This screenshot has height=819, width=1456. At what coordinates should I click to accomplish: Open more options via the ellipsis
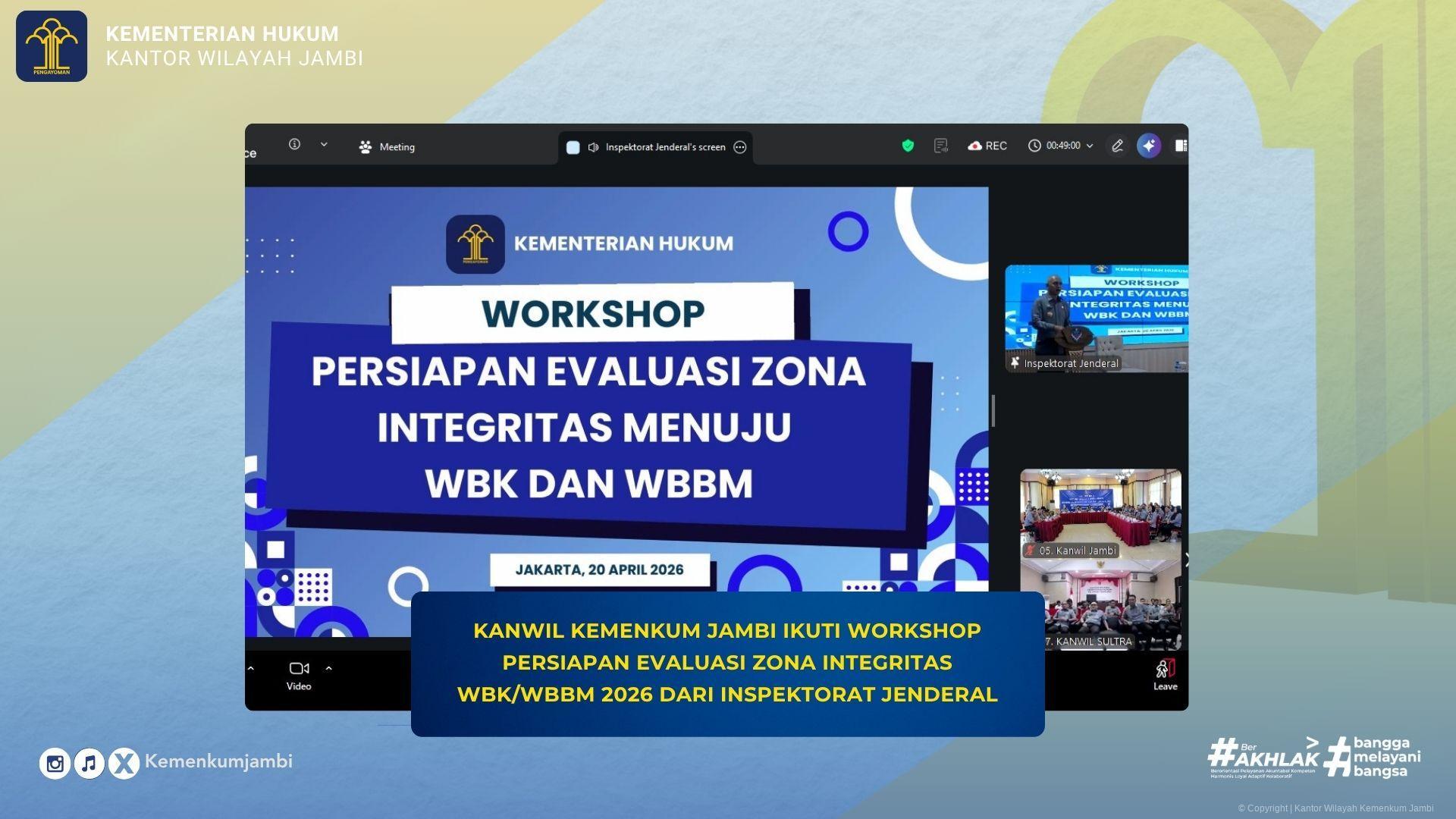[739, 147]
